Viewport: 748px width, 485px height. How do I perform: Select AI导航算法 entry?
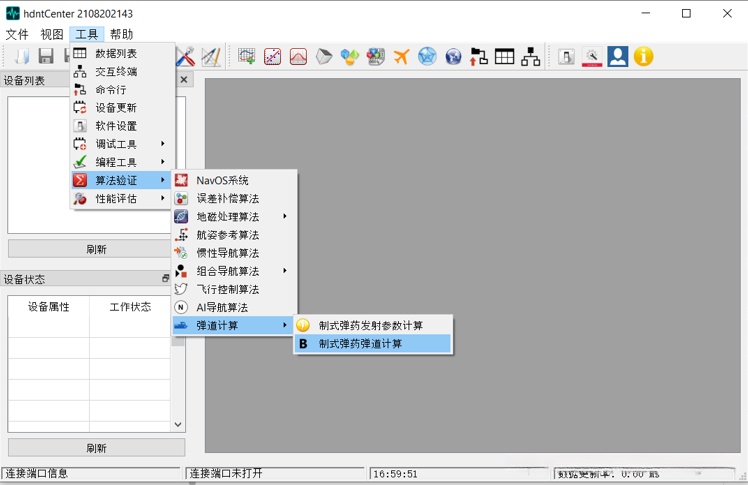coord(234,307)
